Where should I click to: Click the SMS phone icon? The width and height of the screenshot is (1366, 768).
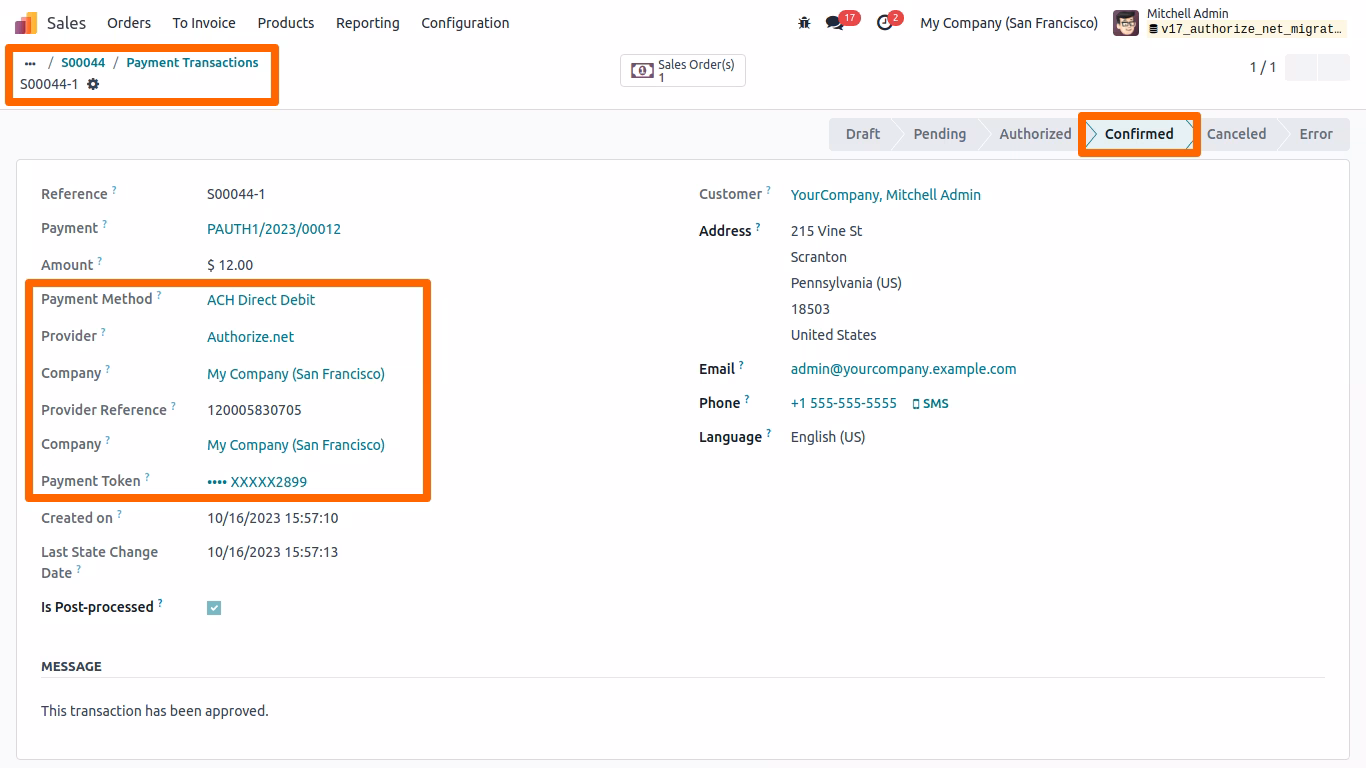(x=916, y=404)
